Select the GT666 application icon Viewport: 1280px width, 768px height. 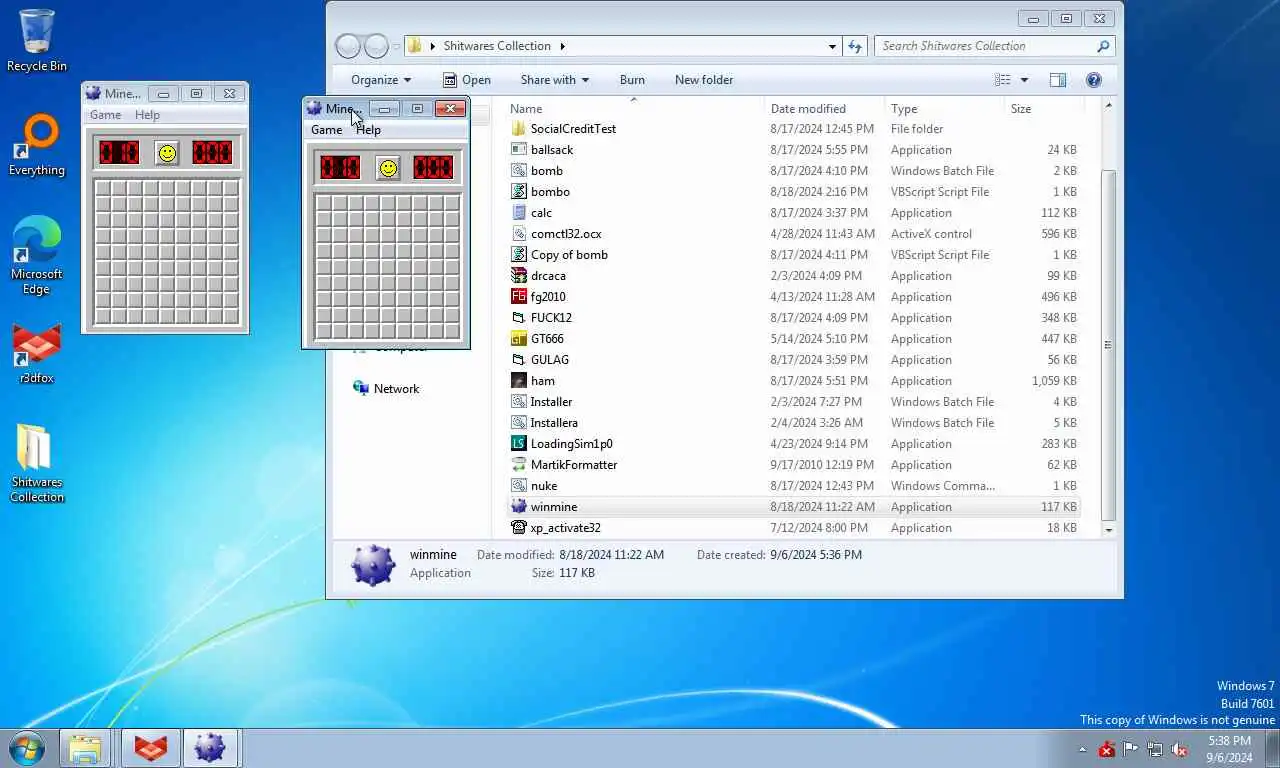coord(518,339)
